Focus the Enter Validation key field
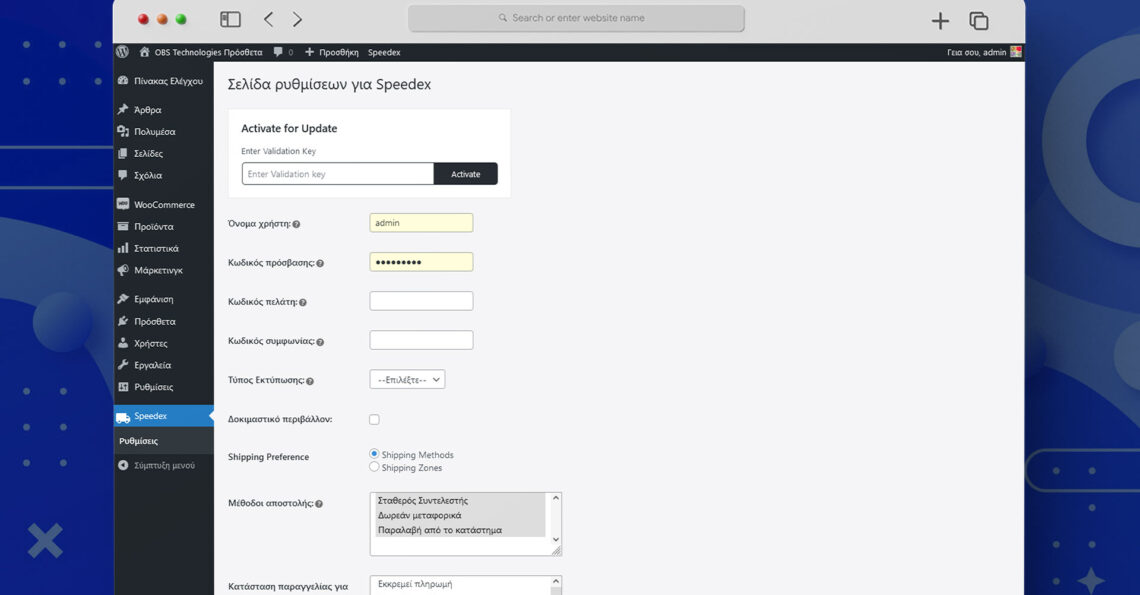Screen dimensions: 1140x595 pos(337,174)
